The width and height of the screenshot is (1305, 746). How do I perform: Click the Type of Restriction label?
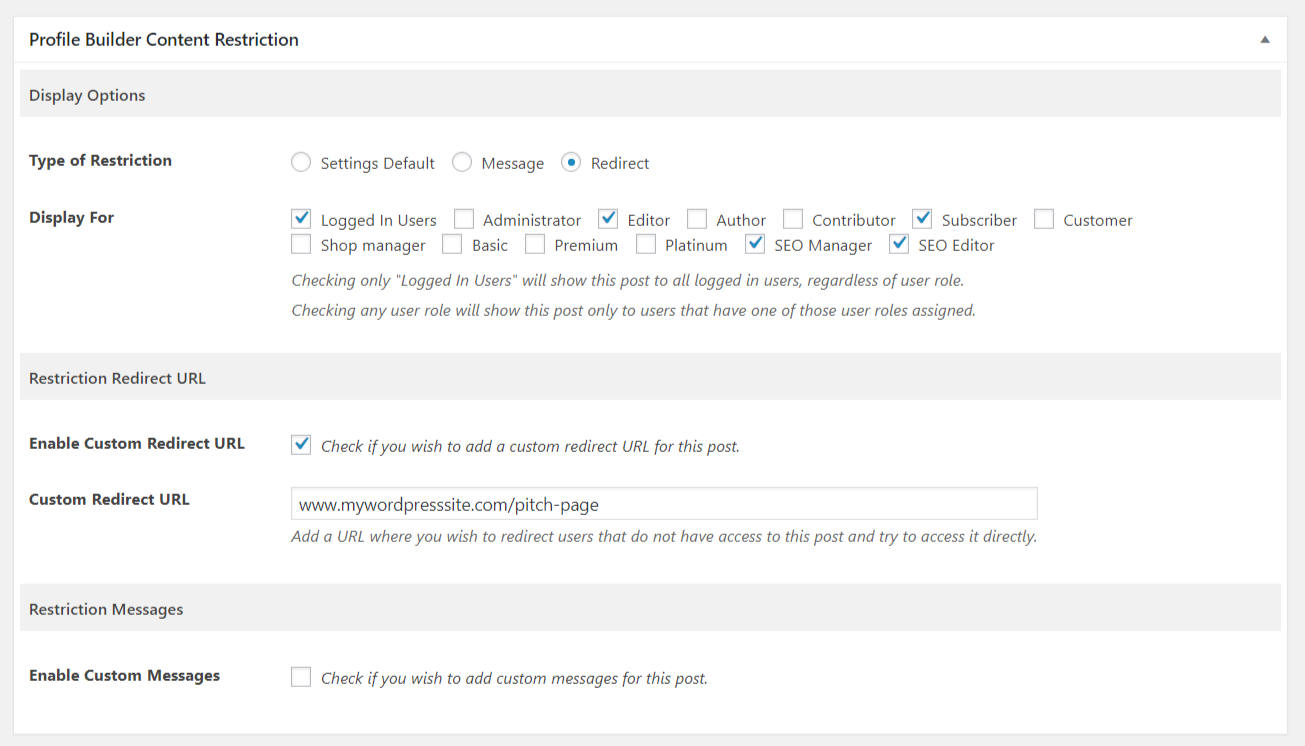click(100, 160)
